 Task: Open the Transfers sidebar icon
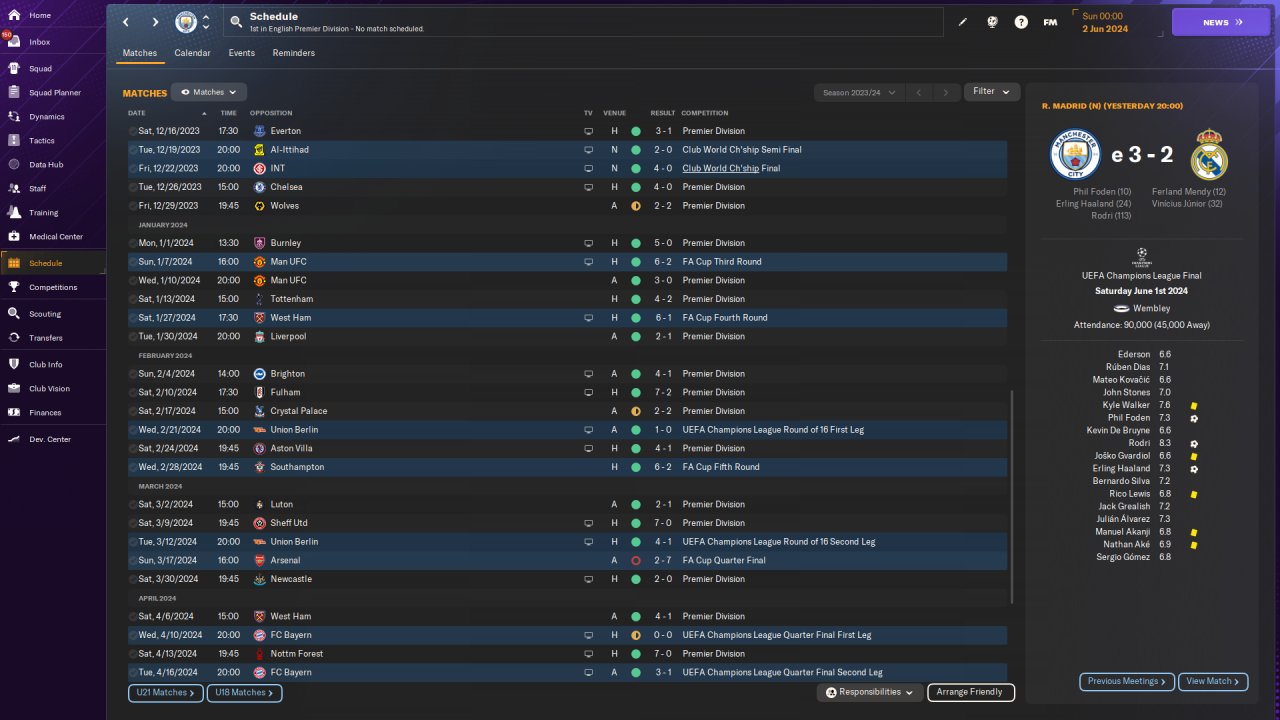[x=14, y=338]
